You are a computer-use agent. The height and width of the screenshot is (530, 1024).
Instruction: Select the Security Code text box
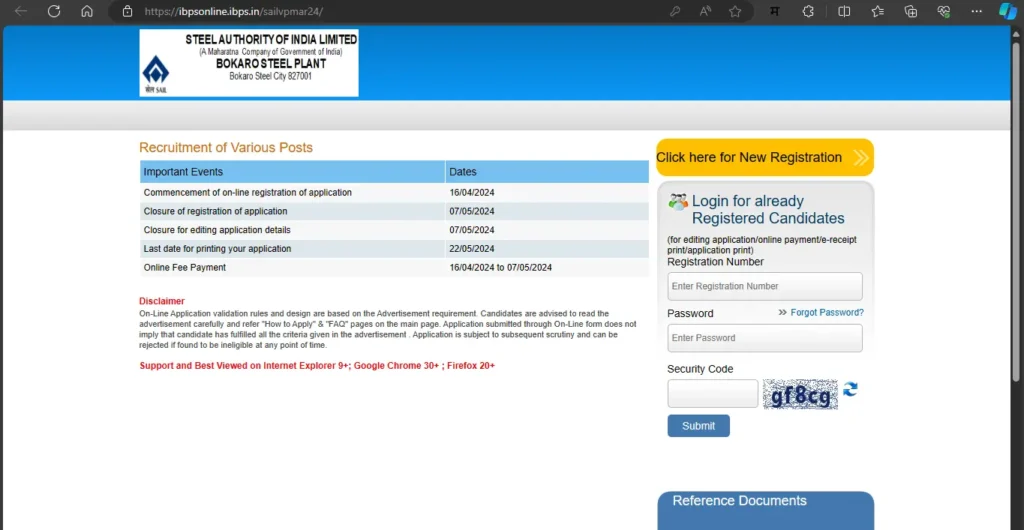pos(712,394)
